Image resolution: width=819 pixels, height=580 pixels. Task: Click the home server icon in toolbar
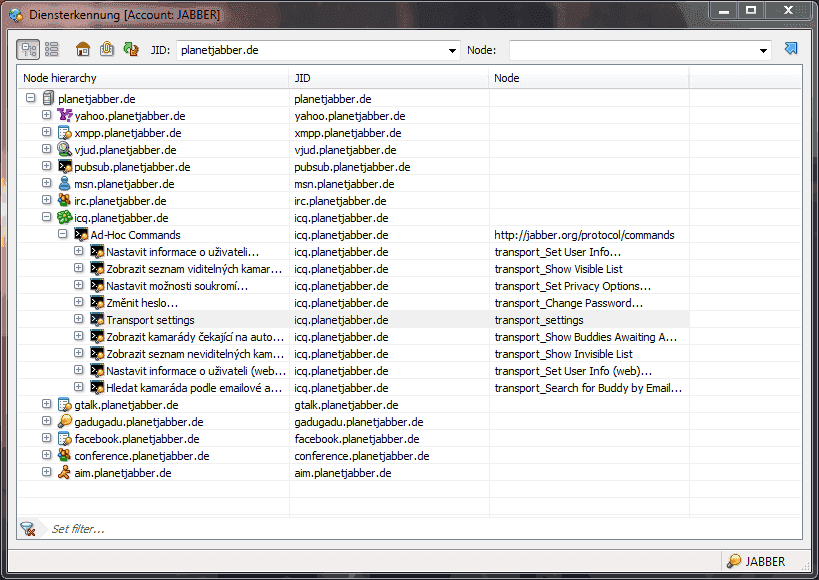[83, 50]
